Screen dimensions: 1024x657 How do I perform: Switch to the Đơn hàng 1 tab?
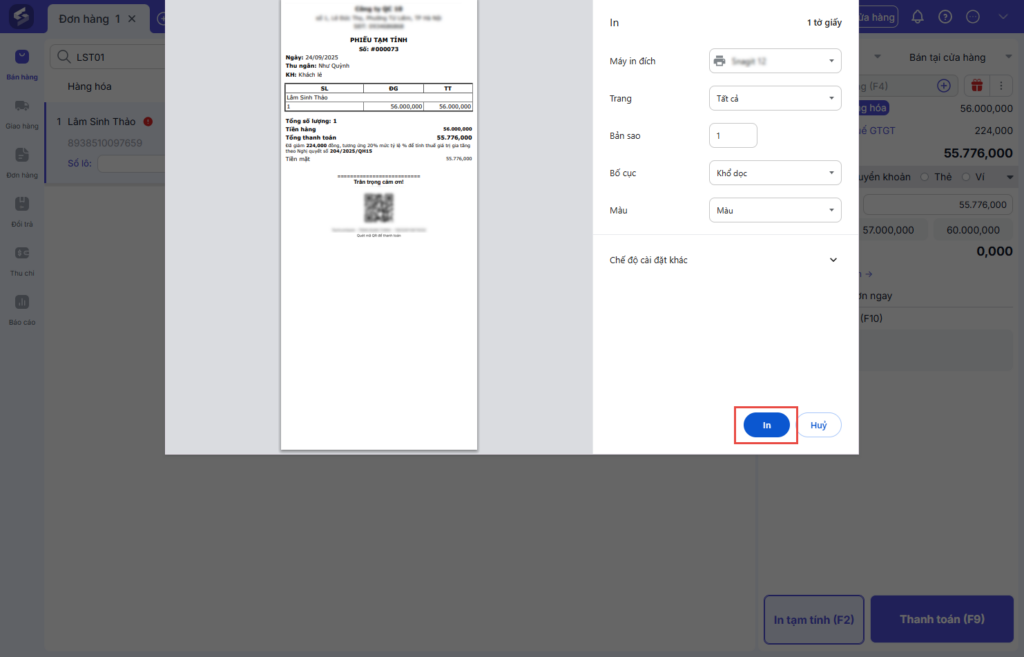pos(89,19)
